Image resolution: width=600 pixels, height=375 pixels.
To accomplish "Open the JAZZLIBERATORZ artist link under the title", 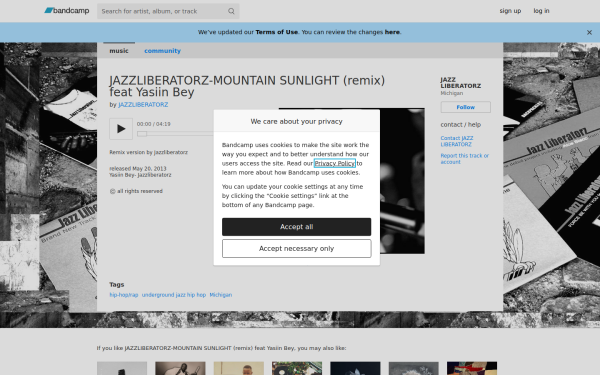I will [143, 104].
